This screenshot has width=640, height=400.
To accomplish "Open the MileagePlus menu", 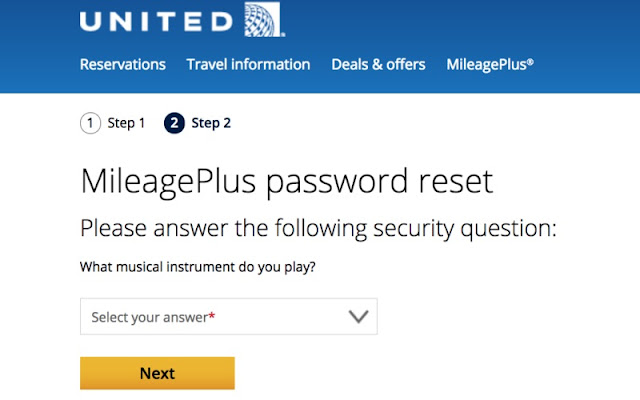I will click(487, 64).
